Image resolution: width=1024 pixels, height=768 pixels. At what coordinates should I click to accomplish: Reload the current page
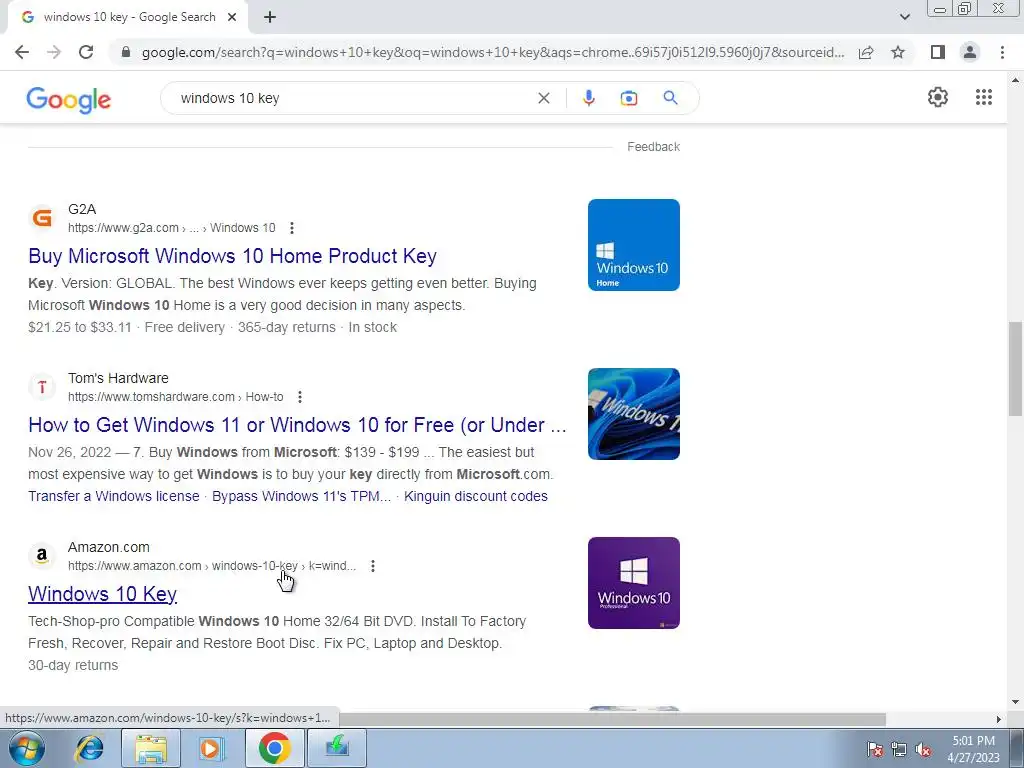point(86,52)
